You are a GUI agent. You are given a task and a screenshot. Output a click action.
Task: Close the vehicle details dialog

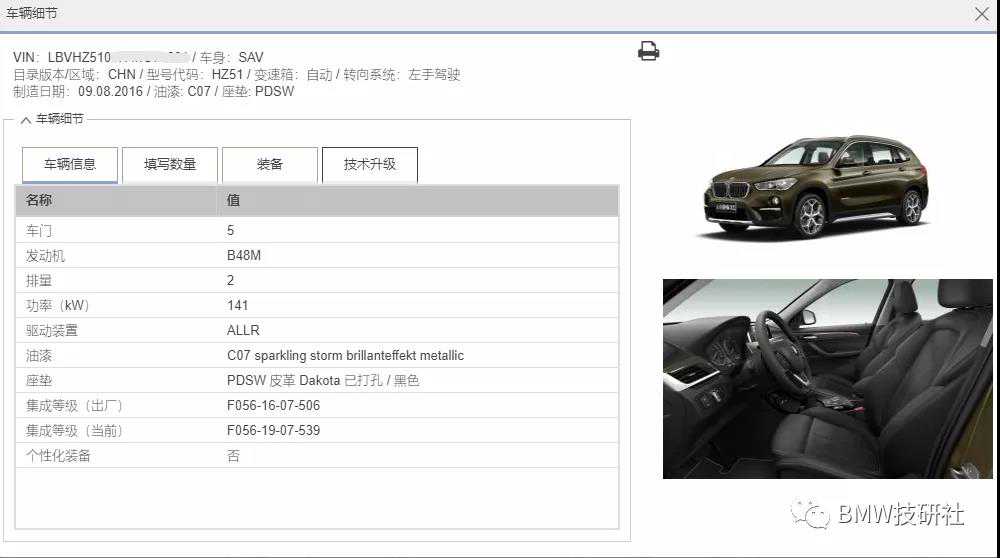pyautogui.click(x=981, y=14)
